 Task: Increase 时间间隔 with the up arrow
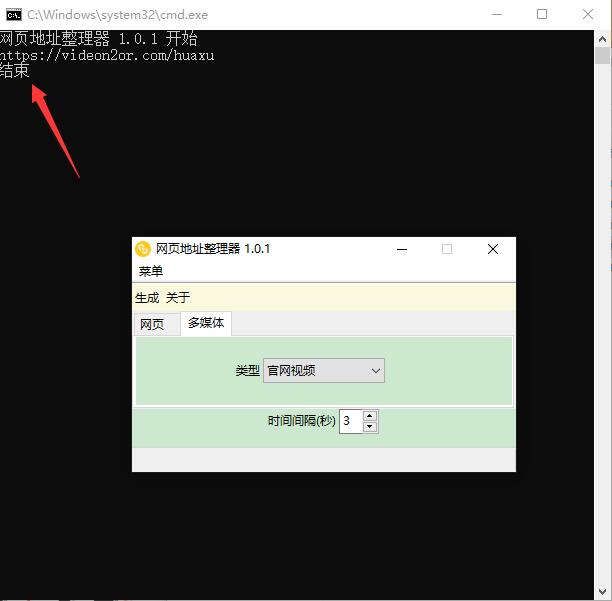[370, 416]
